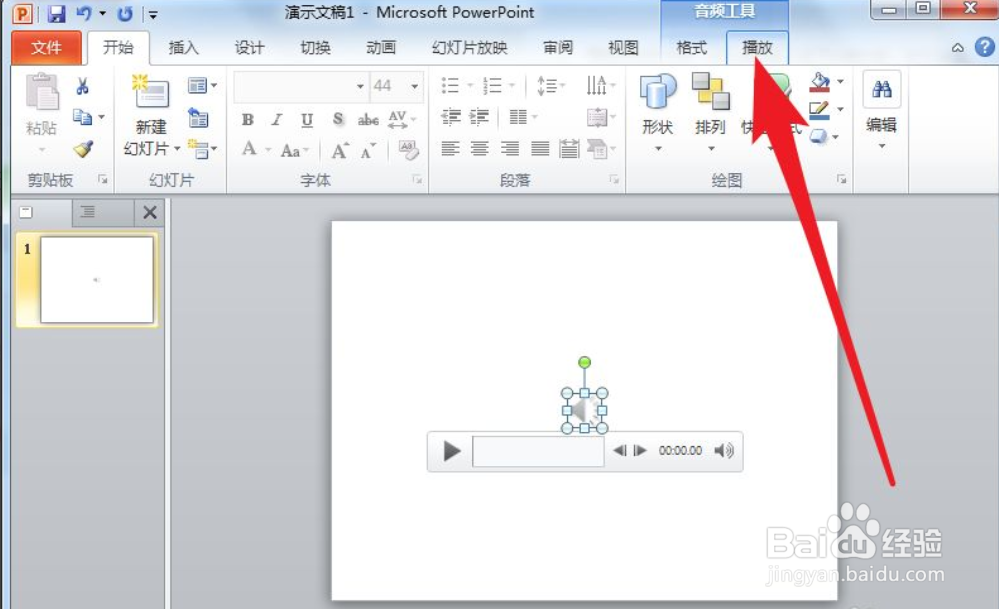Select the Bold formatting icon
Screen dimensions: 999x609
pyautogui.click(x=247, y=119)
